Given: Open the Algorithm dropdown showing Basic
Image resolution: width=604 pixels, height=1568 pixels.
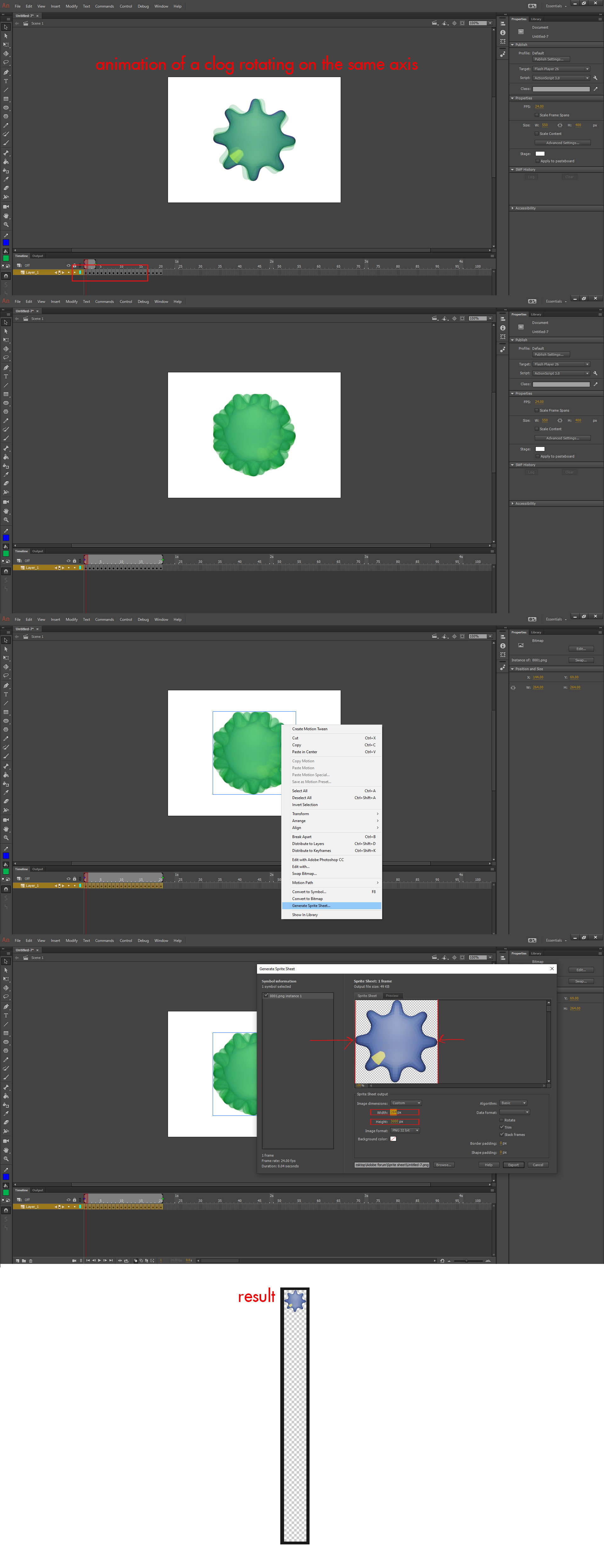Looking at the screenshot, I should point(513,1103).
